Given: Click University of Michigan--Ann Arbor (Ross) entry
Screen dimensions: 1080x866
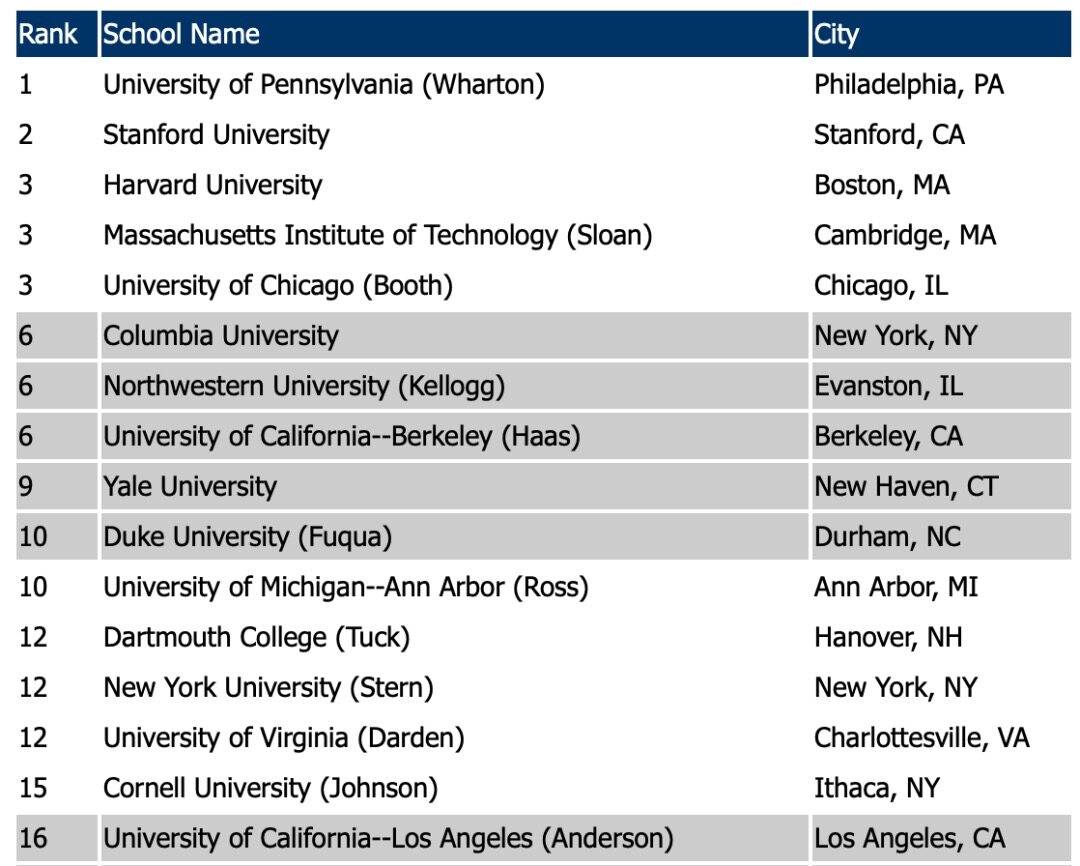Looking at the screenshot, I should pos(346,587).
